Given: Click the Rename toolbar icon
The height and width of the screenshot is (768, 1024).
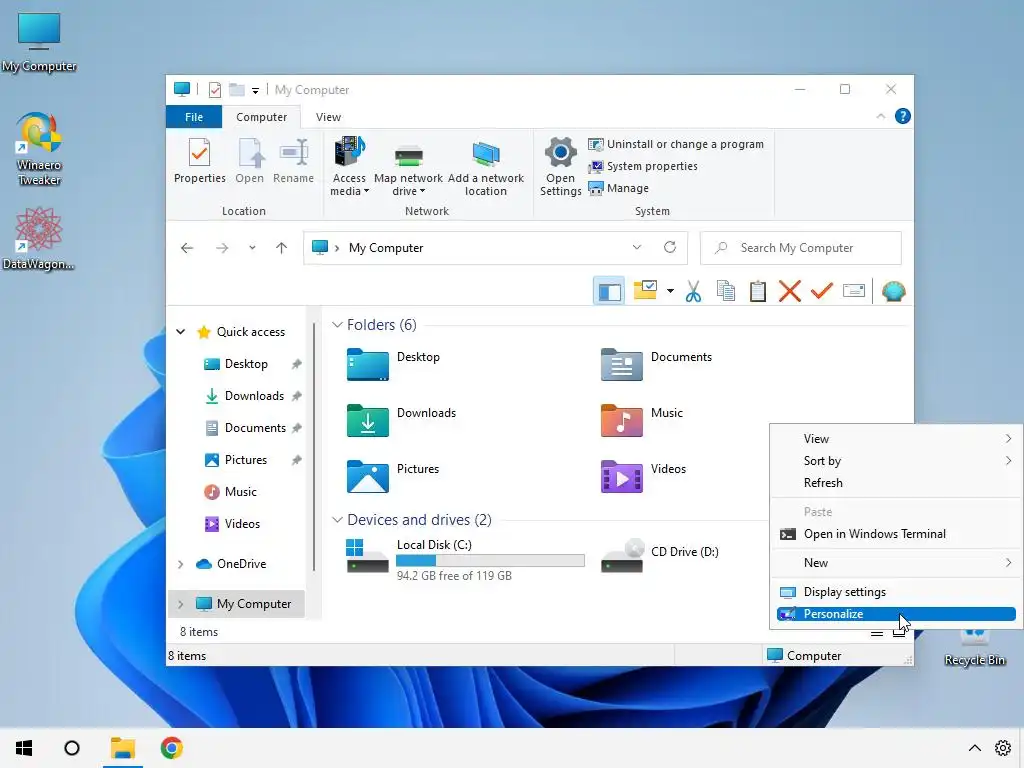Looking at the screenshot, I should 854,291.
